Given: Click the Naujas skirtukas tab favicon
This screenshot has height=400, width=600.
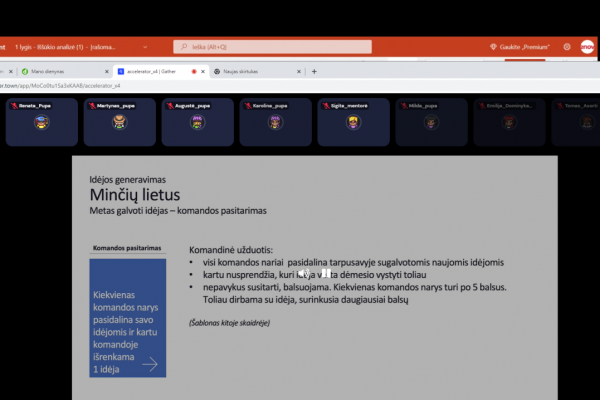Looking at the screenshot, I should click(x=217, y=72).
